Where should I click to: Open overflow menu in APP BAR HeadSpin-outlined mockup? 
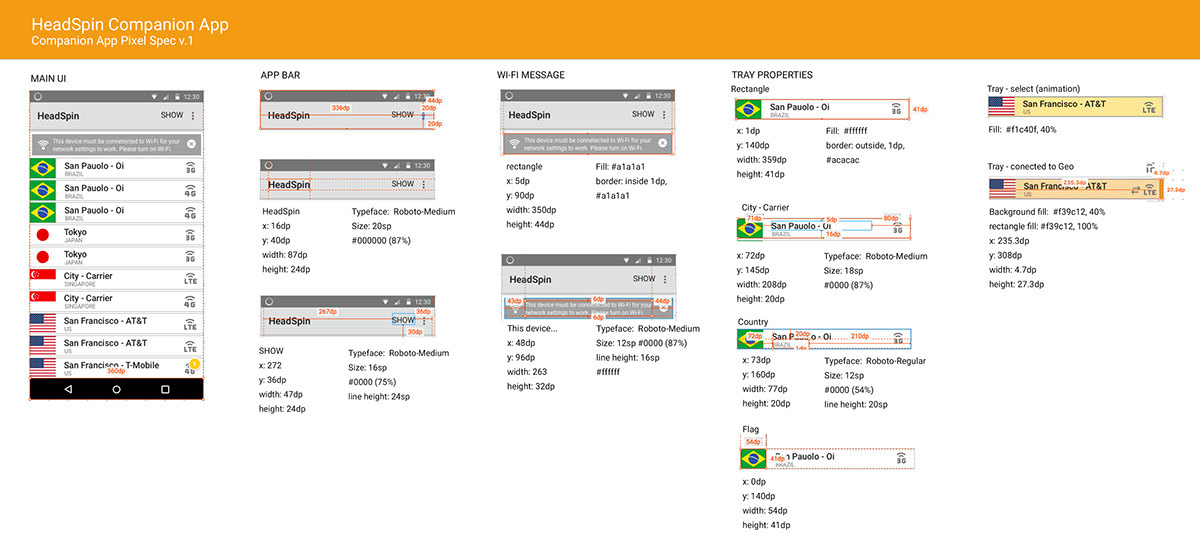pyautogui.click(x=424, y=184)
